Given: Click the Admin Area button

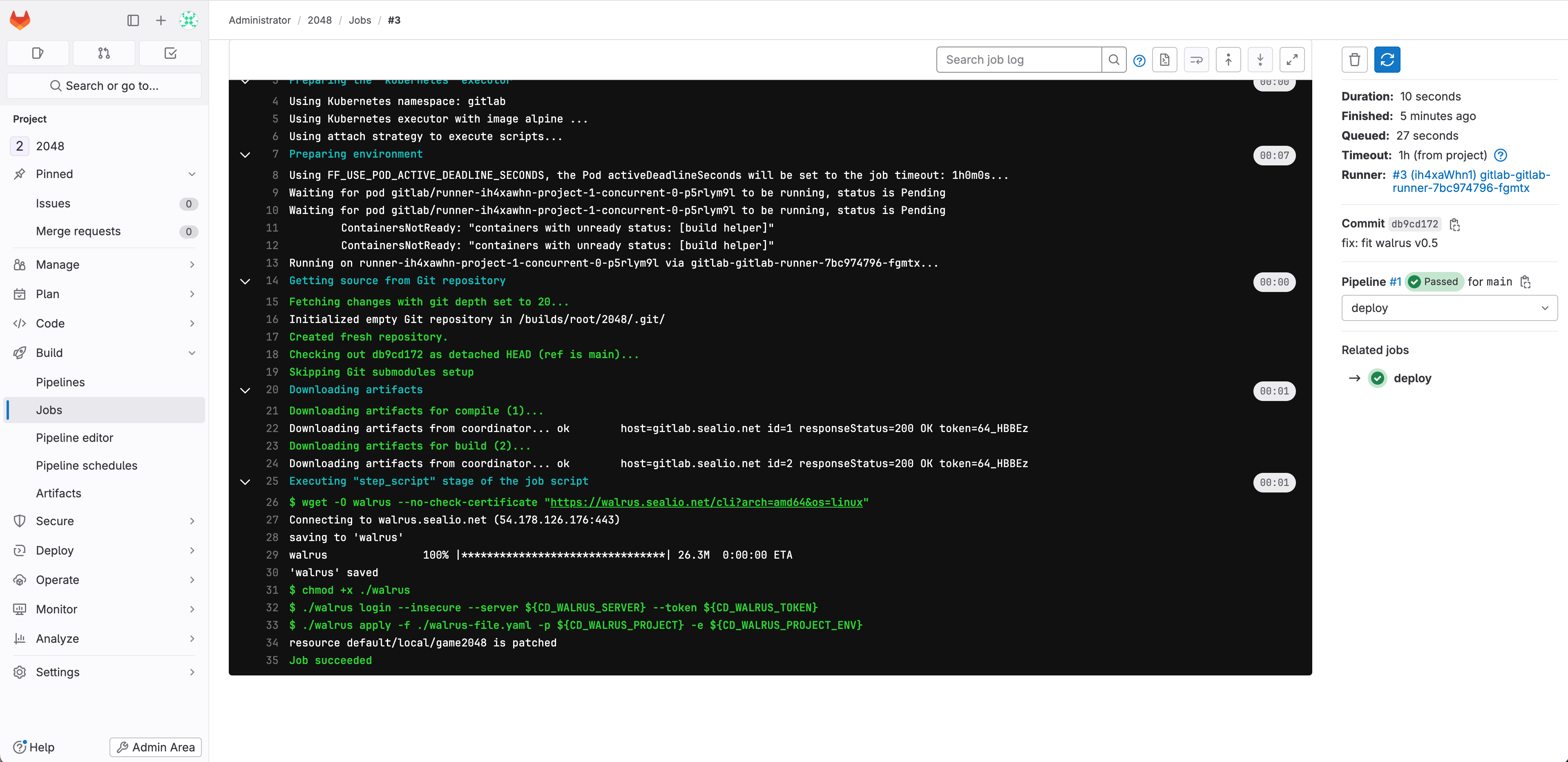Looking at the screenshot, I should click(156, 747).
